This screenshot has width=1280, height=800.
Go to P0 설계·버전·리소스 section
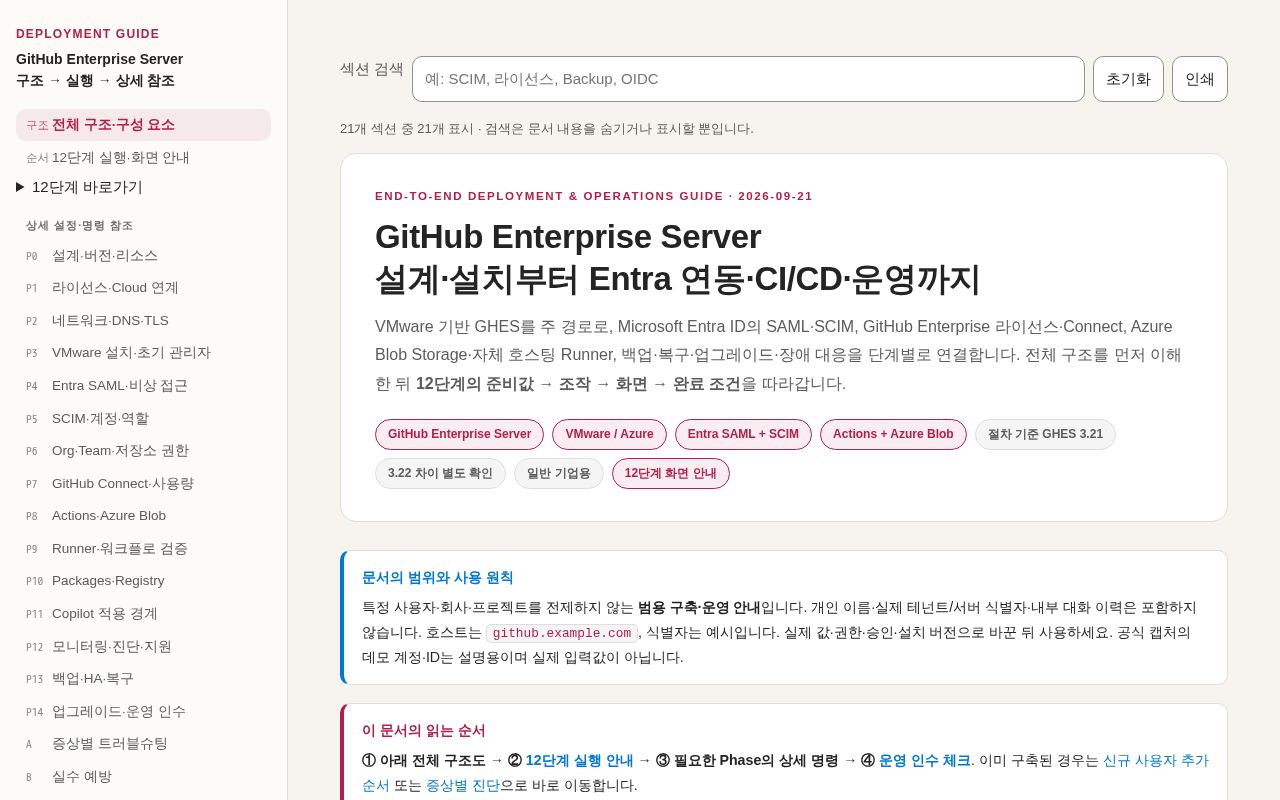(x=143, y=255)
